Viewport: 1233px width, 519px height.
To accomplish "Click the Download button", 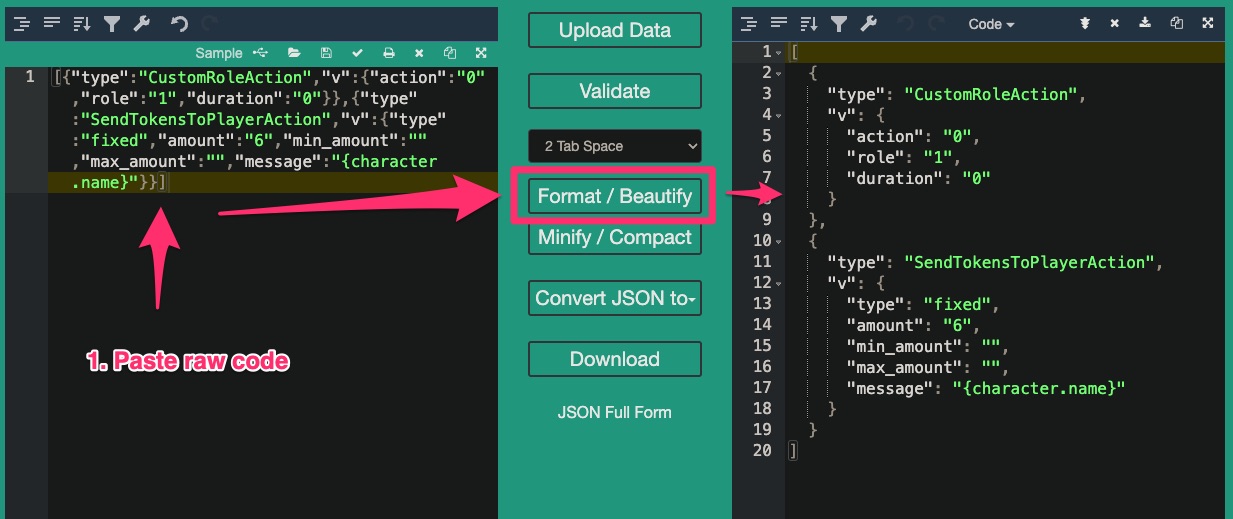I will (615, 359).
